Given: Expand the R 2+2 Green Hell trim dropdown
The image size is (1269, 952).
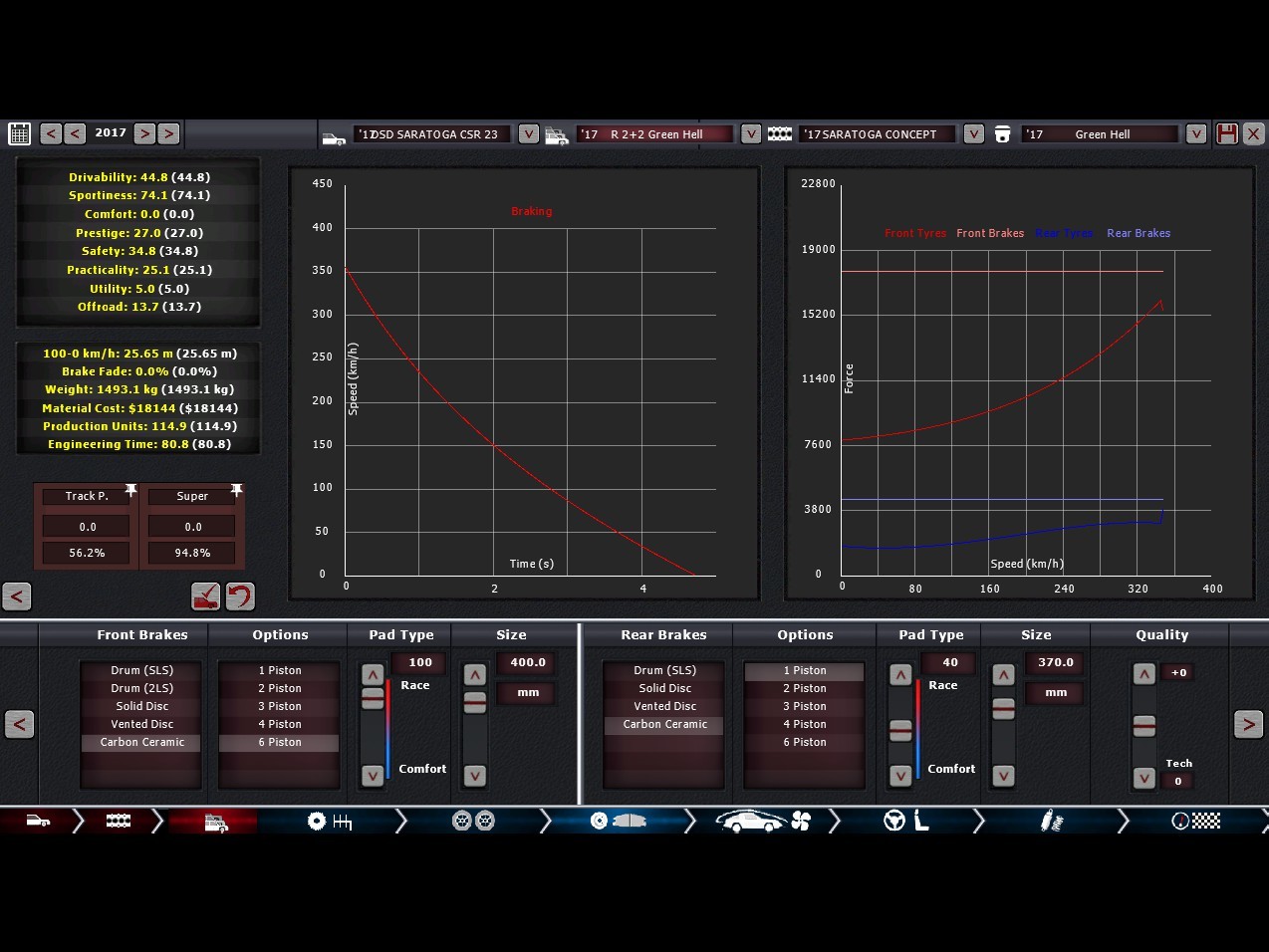Looking at the screenshot, I should [x=751, y=133].
